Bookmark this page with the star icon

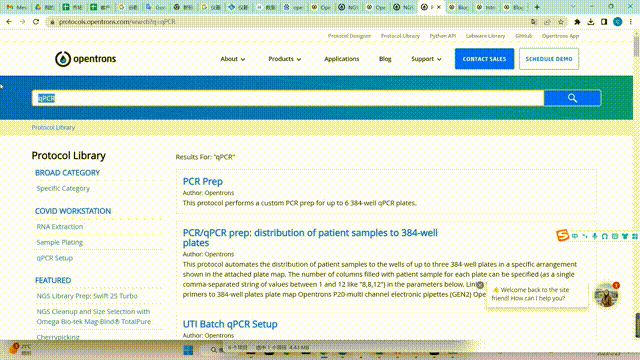[561, 22]
